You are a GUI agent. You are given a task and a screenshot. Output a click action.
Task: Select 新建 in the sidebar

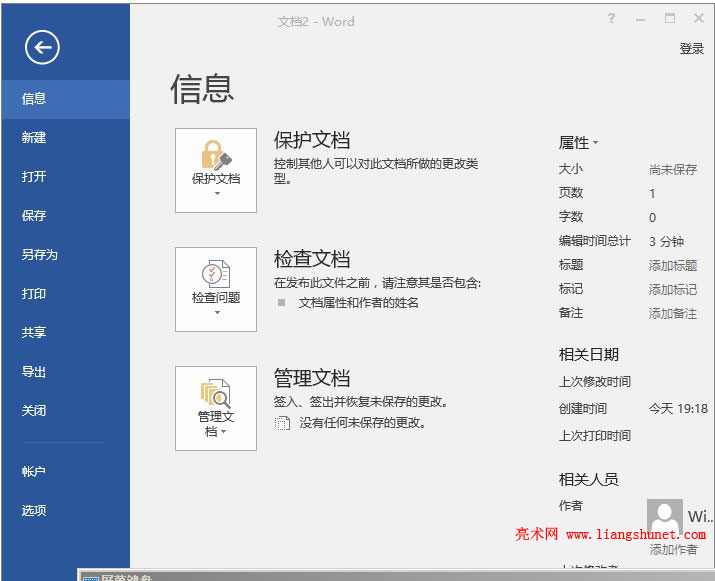(66, 138)
